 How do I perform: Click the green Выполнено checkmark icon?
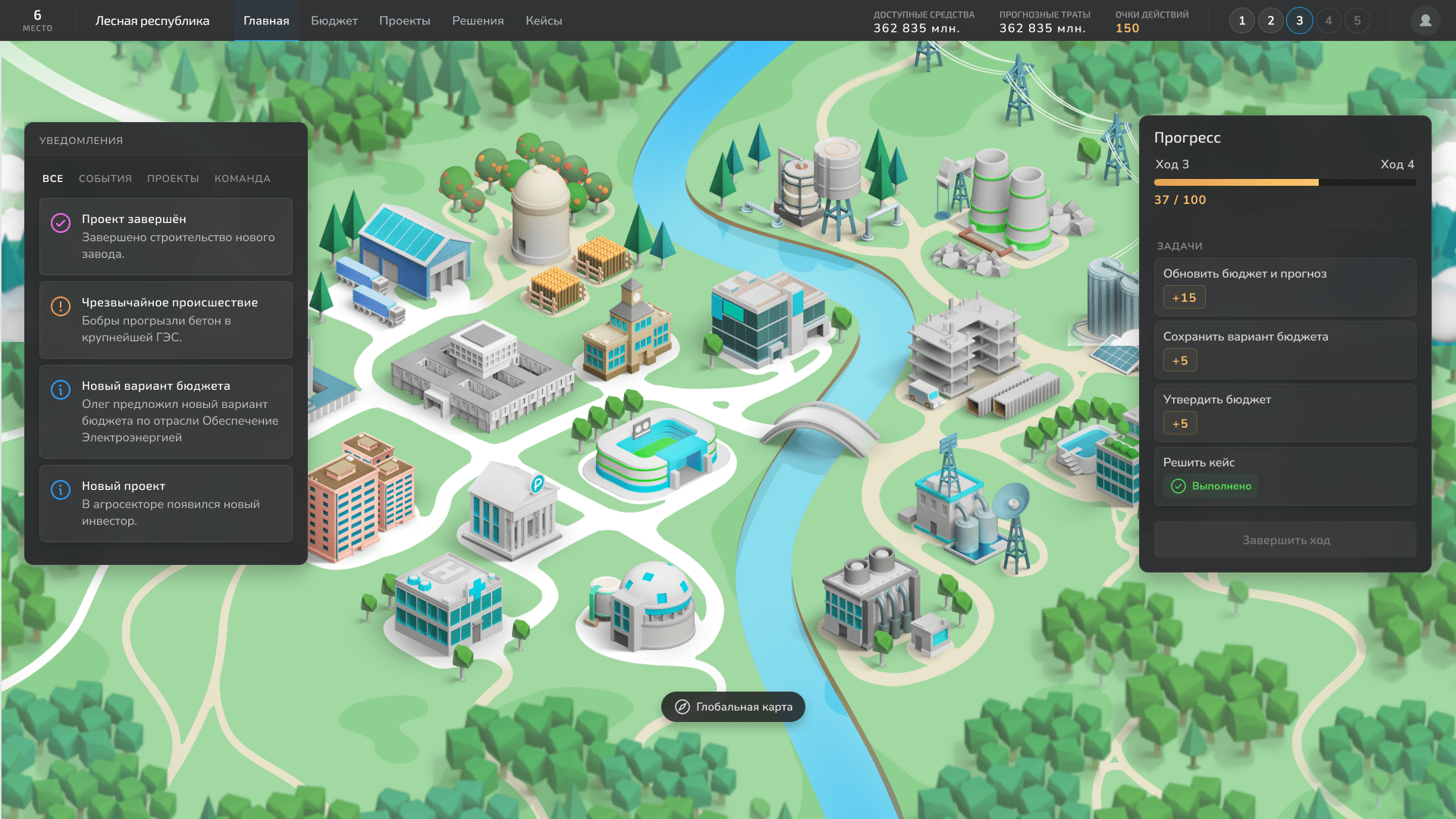click(1178, 486)
